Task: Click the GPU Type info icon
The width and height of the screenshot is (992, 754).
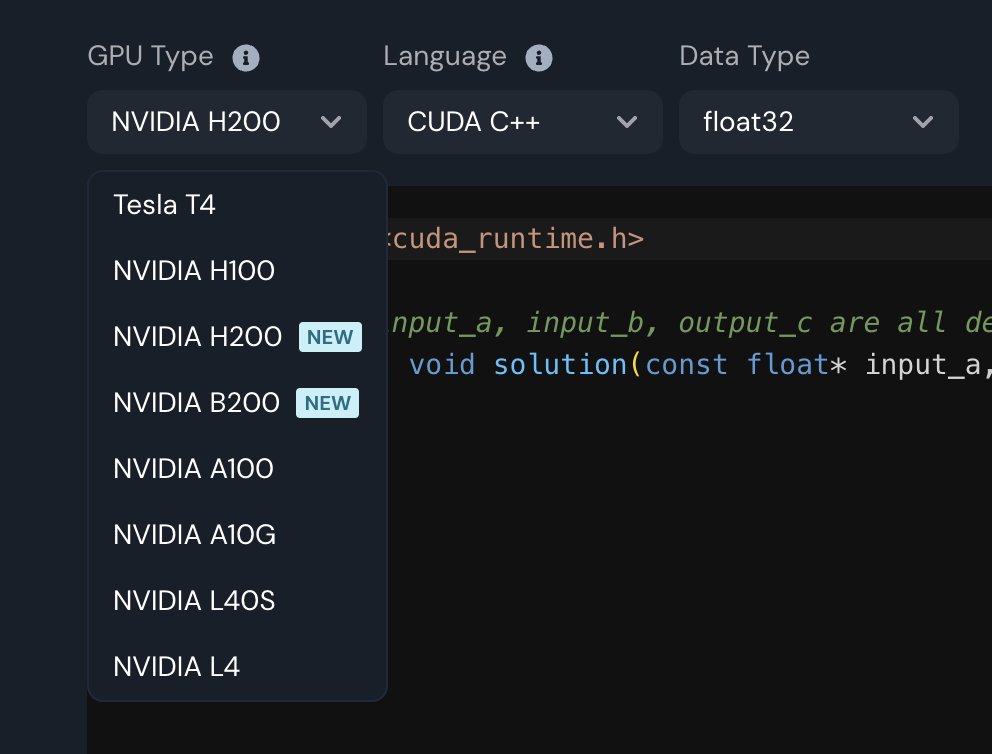Action: click(x=245, y=58)
